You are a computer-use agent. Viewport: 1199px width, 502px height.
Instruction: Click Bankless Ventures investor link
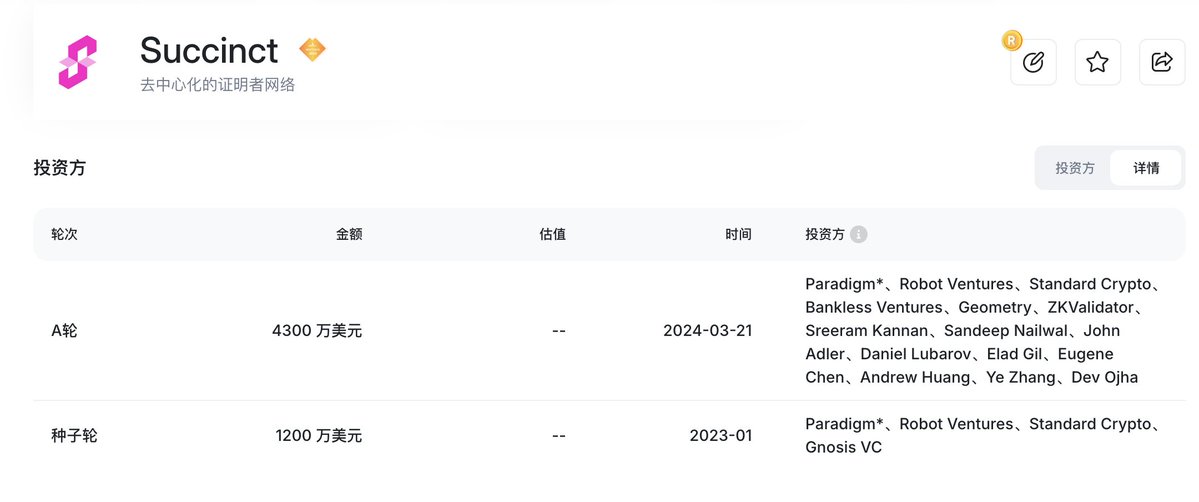click(x=873, y=307)
